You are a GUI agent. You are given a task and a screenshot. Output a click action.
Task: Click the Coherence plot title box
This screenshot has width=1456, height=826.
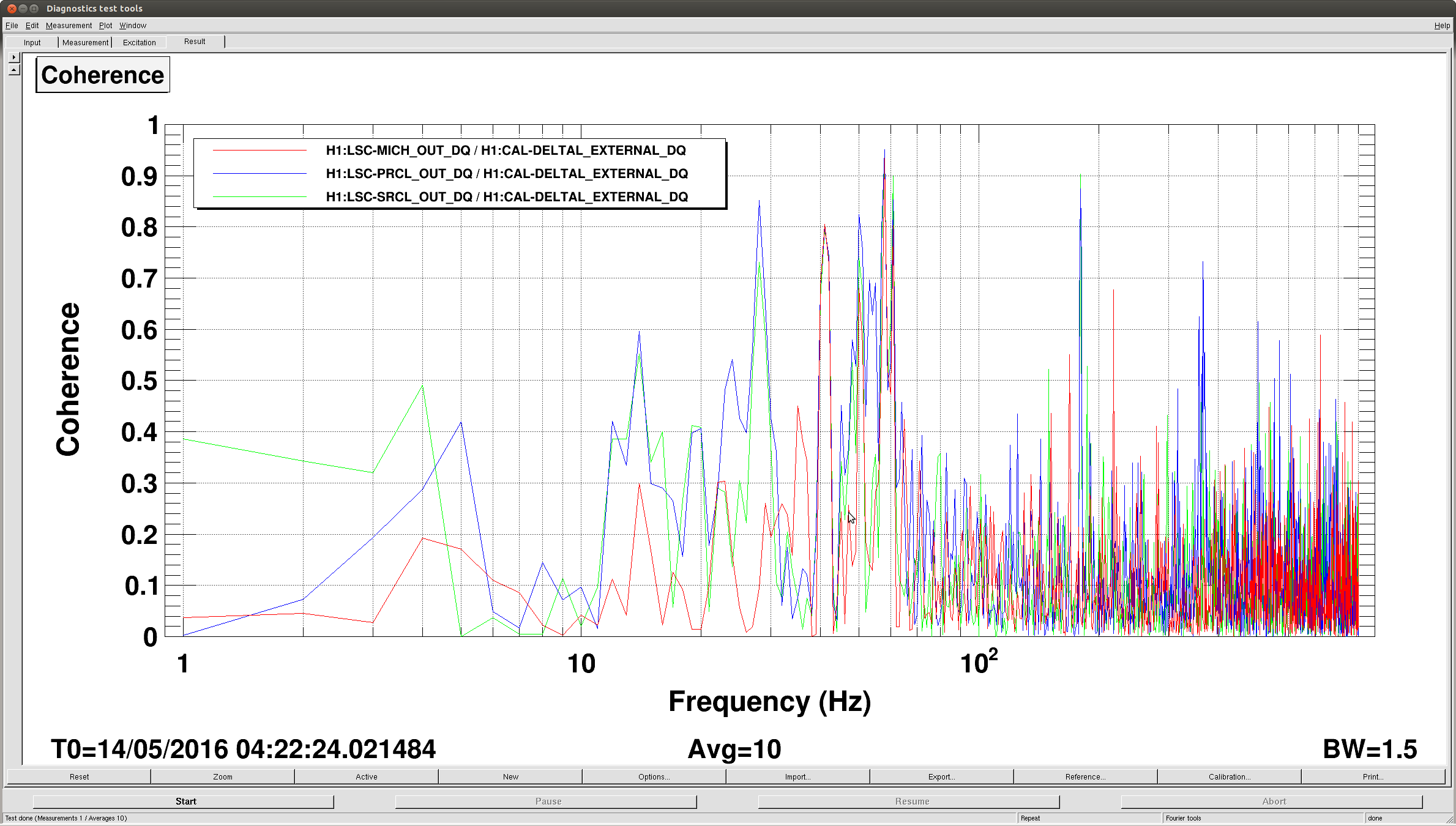[103, 75]
